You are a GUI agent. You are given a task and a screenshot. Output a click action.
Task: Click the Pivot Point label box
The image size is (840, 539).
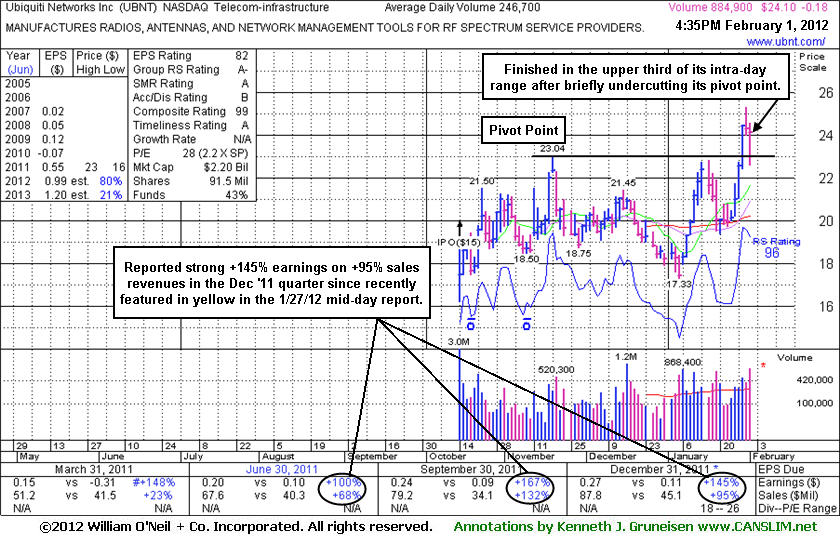coord(523,130)
